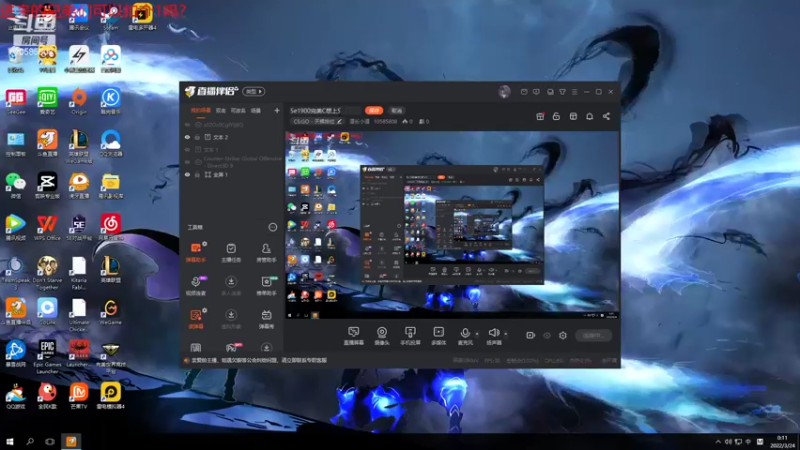Open the mode switch pill beside the logo

pyautogui.click(x=254, y=92)
